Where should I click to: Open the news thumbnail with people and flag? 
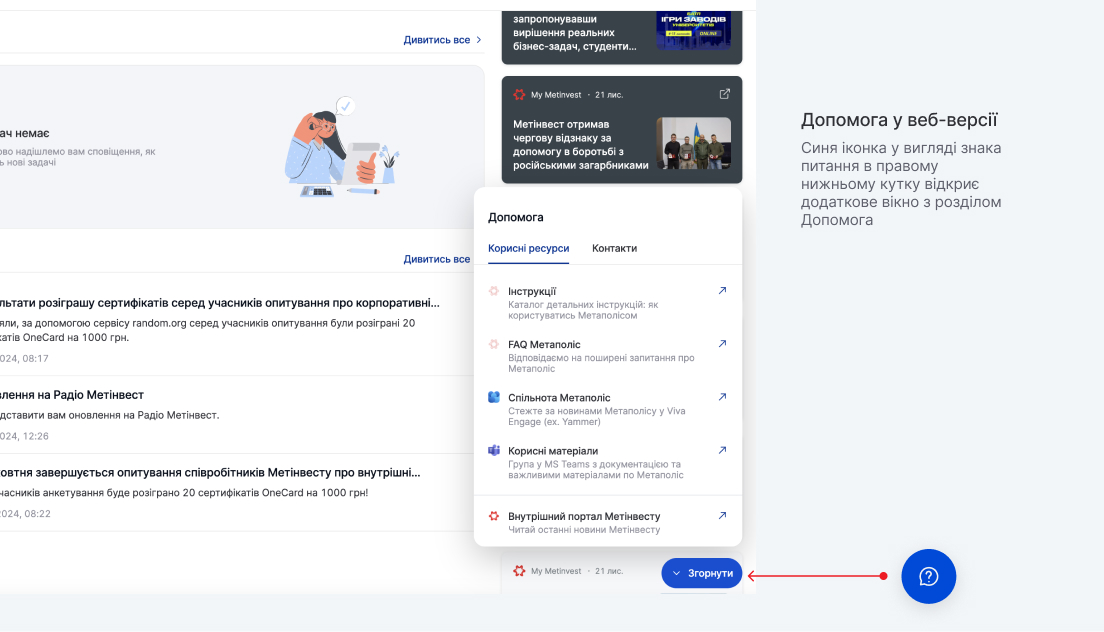[x=694, y=144]
